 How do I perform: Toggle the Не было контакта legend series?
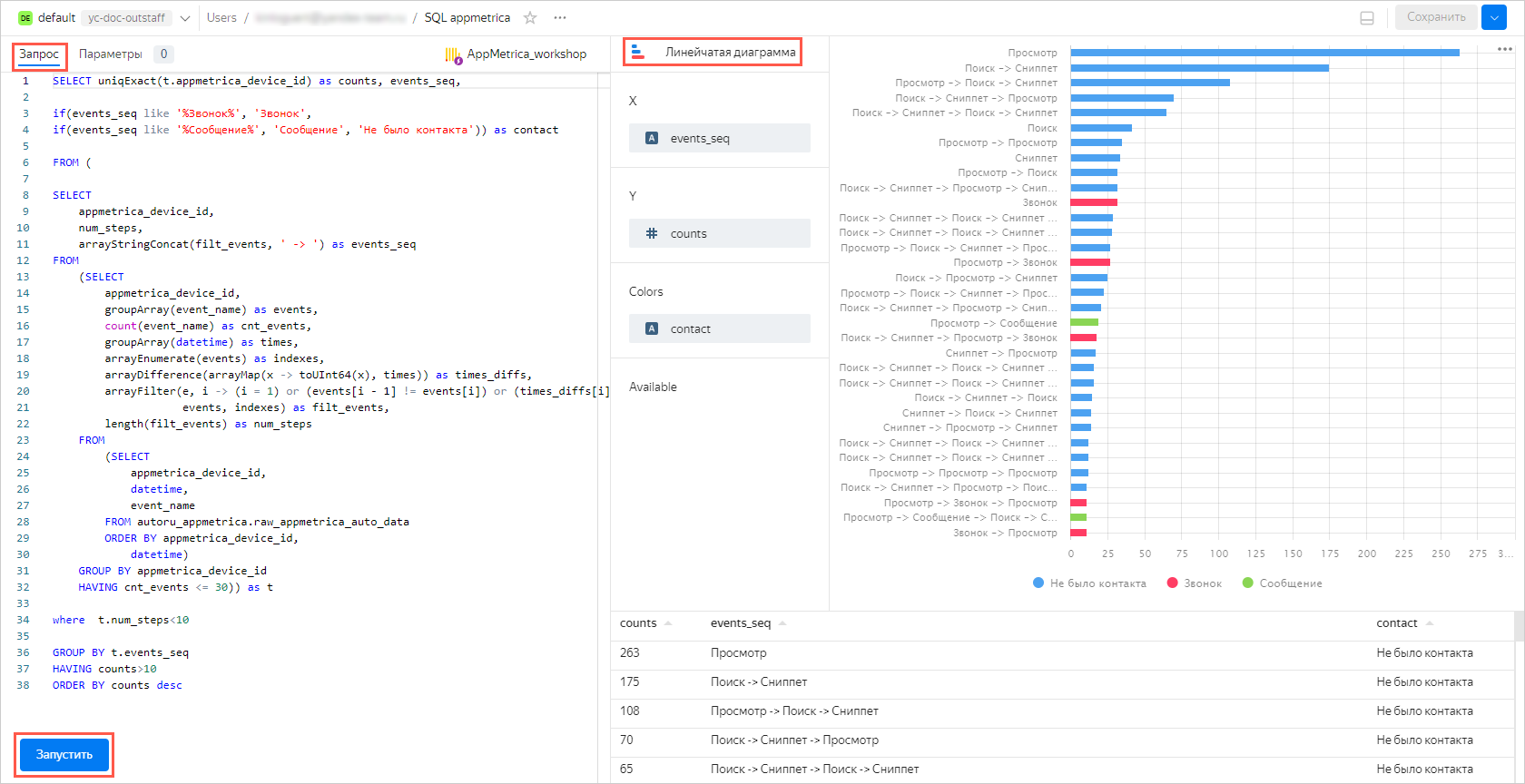[1089, 583]
